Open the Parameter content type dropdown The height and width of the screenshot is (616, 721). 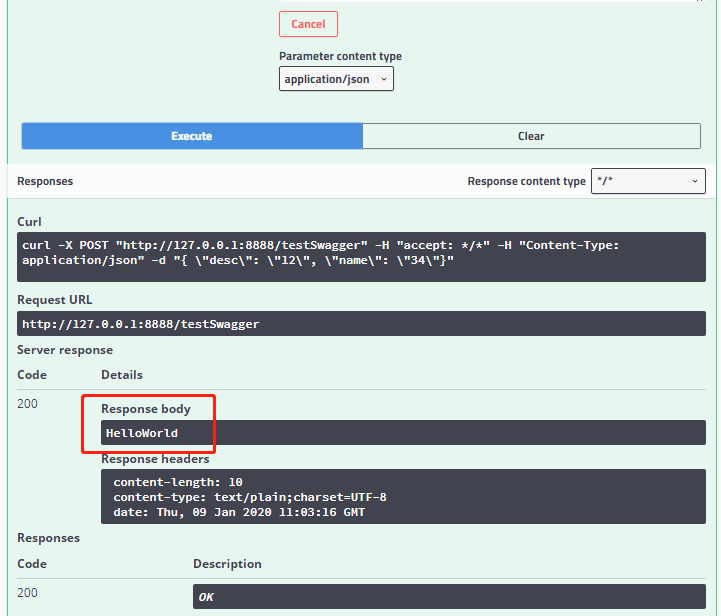coord(336,79)
